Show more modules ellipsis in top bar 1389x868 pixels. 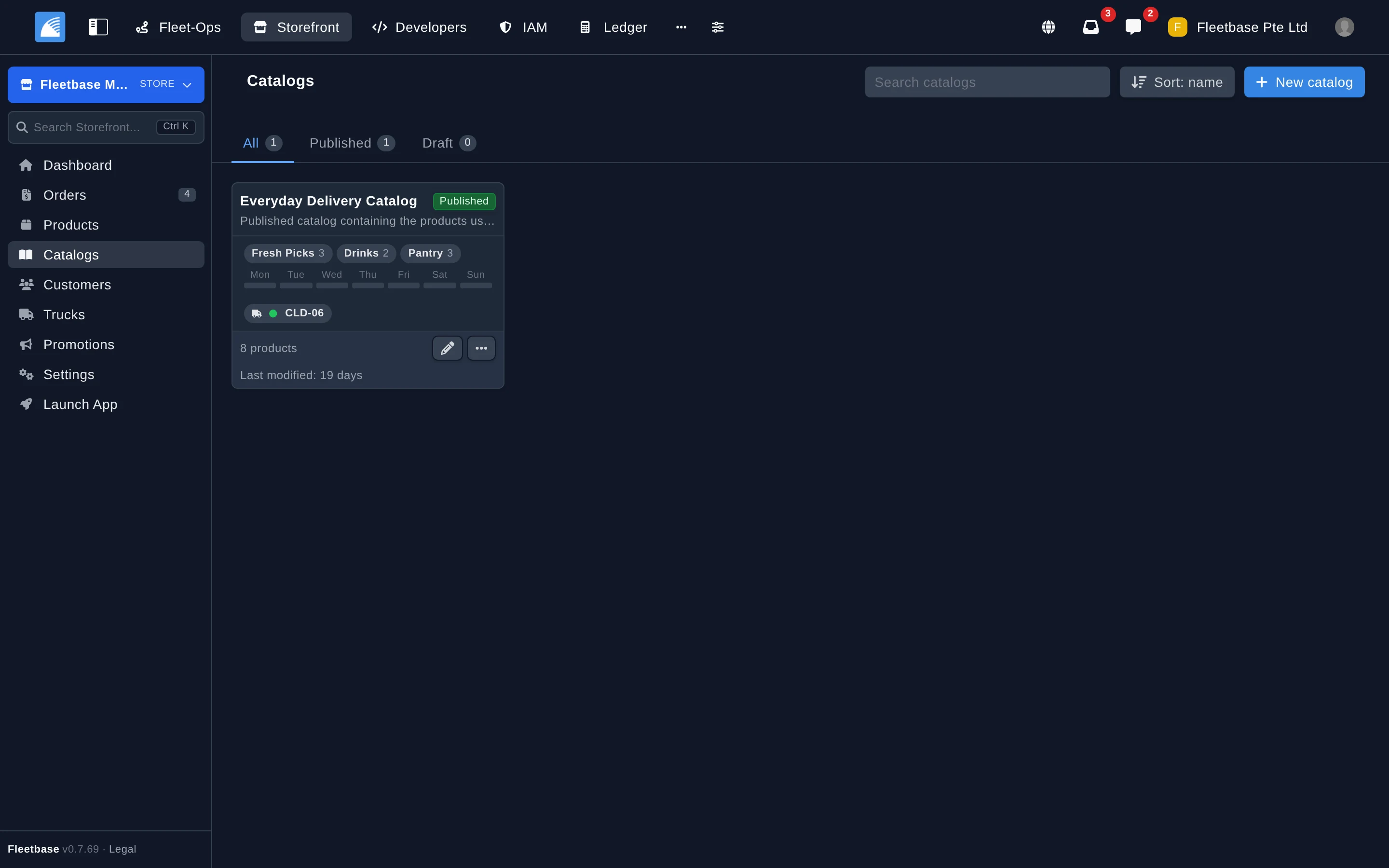[681, 27]
